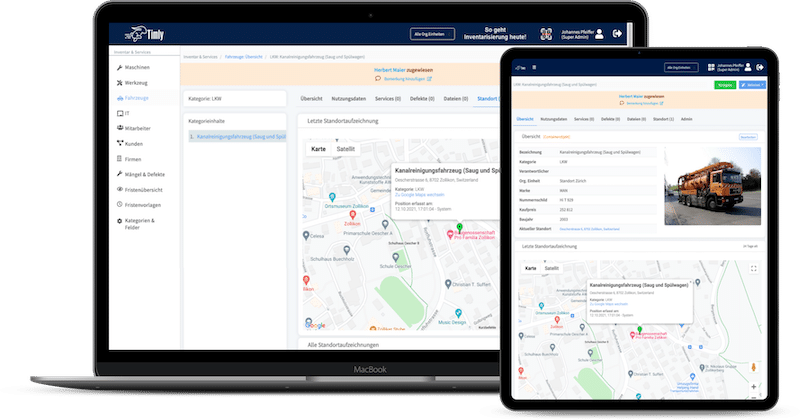Screen dimensions: 800x420
Task: Select Fahrzeuge car icon in laptop sidebar
Action: (120, 98)
